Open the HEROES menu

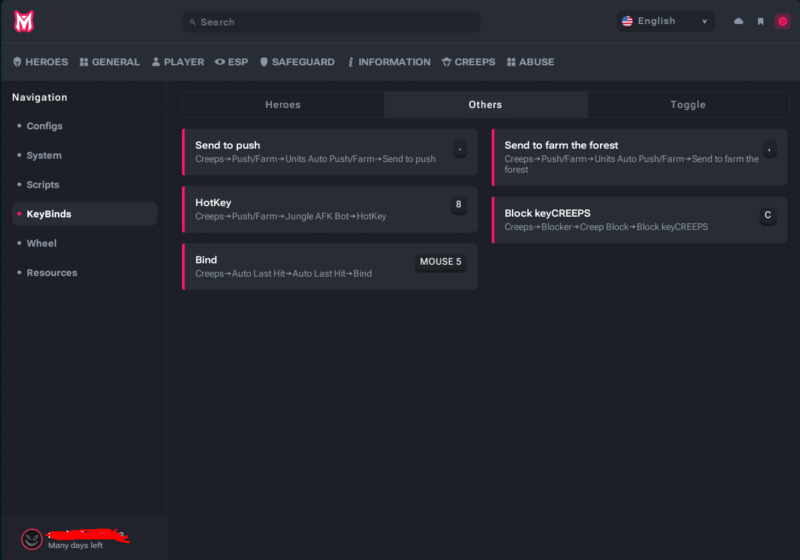(x=41, y=62)
